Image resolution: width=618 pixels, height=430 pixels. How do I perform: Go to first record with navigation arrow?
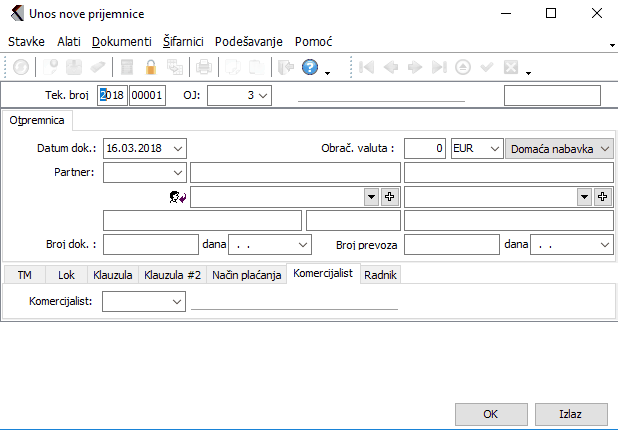click(x=367, y=68)
